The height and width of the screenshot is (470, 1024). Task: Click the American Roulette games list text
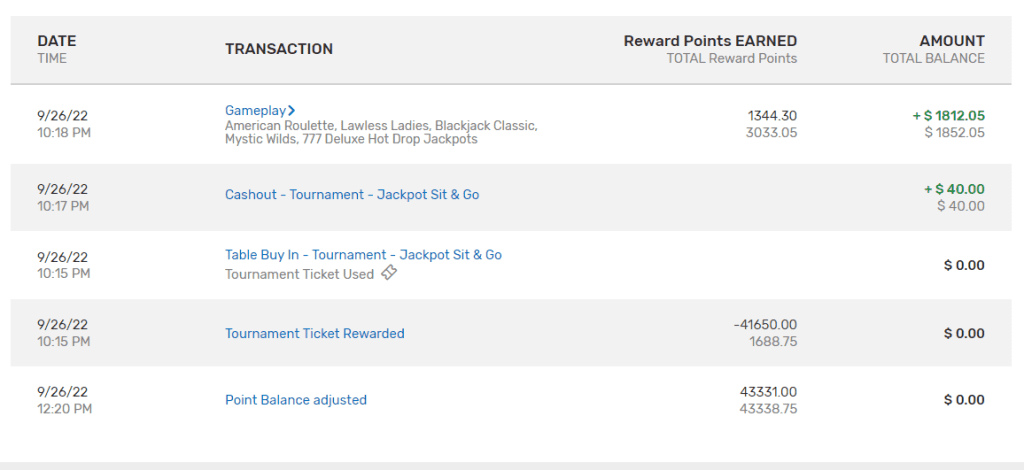[381, 133]
